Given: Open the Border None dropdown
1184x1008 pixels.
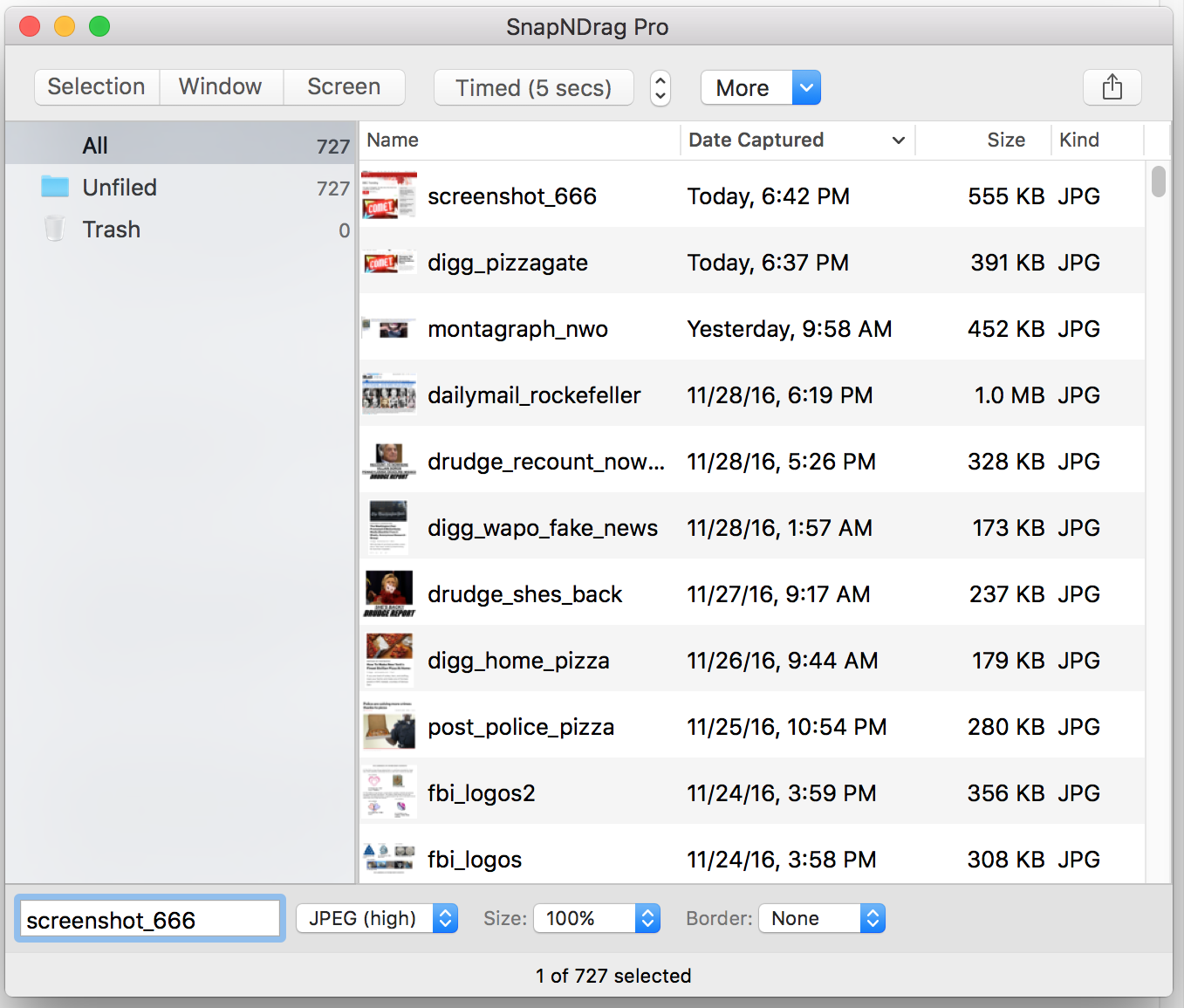Looking at the screenshot, I should click(x=822, y=918).
